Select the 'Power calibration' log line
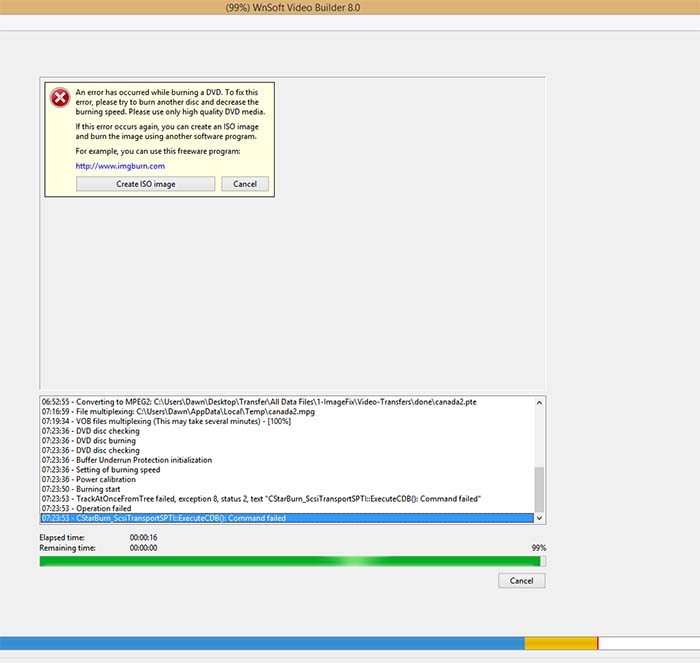700x663 pixels. click(287, 480)
